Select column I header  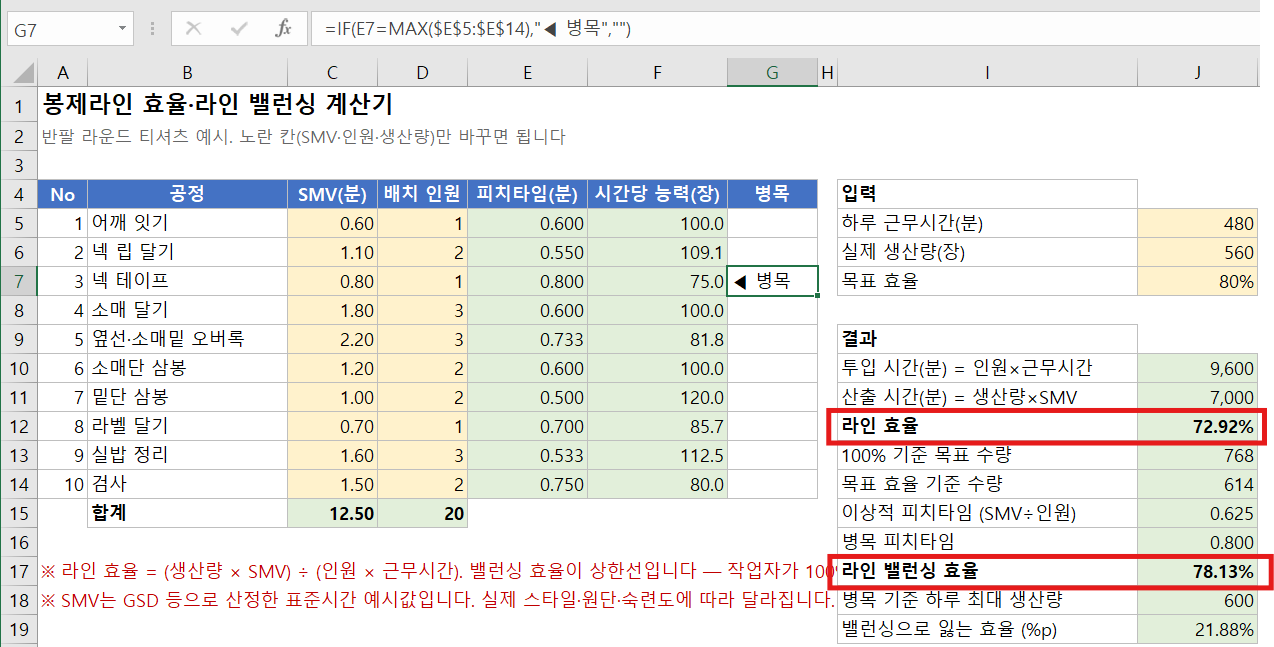(x=987, y=72)
